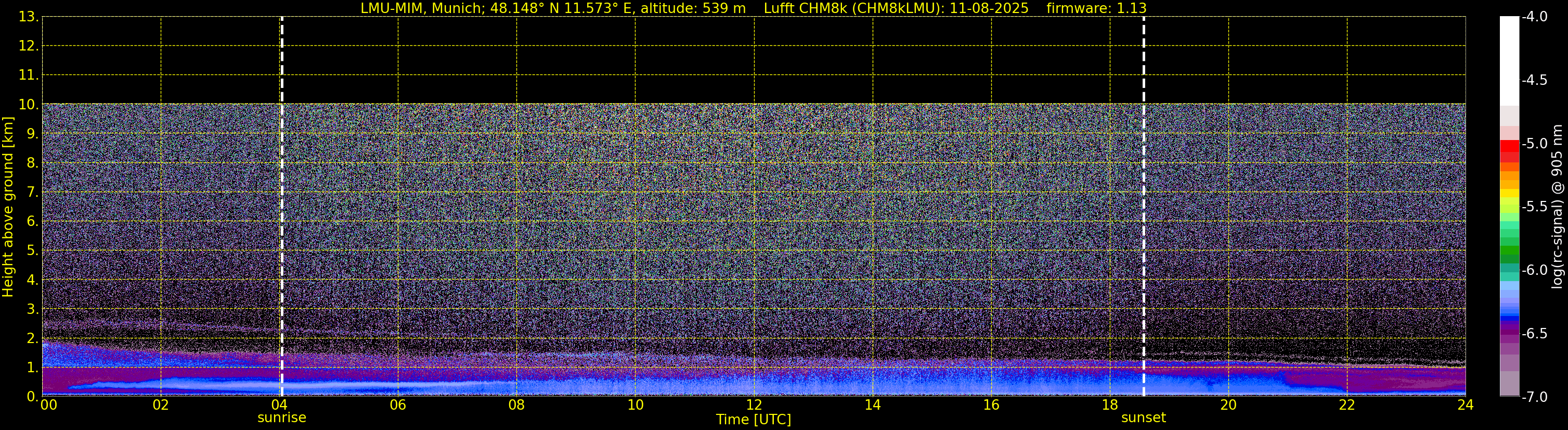
Task: Click the '06' time tick label
Action: 398,405
